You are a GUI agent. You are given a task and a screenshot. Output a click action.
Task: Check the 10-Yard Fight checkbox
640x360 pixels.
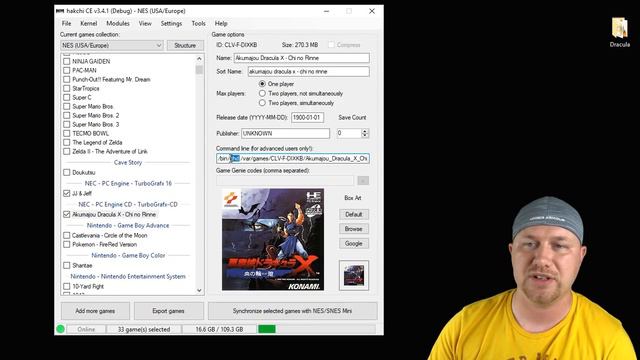pos(67,286)
